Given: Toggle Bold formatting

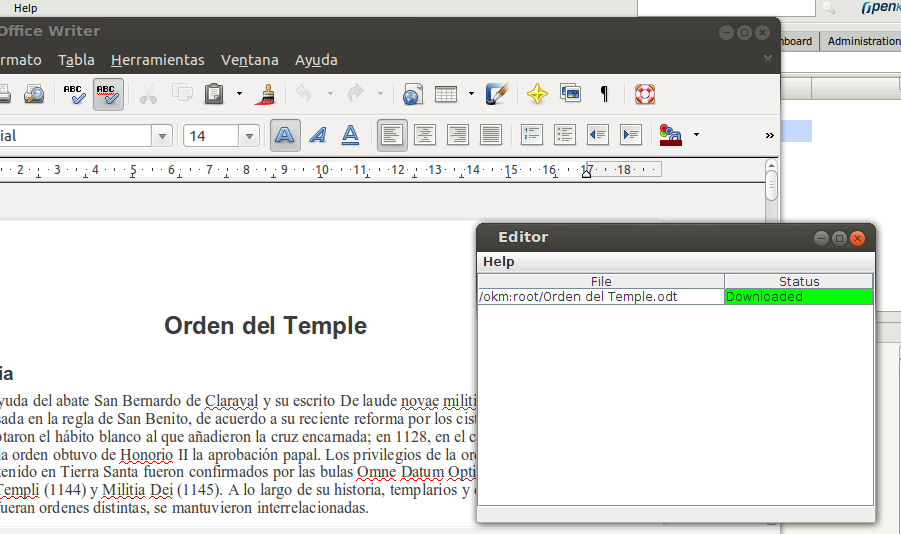Looking at the screenshot, I should [x=285, y=135].
